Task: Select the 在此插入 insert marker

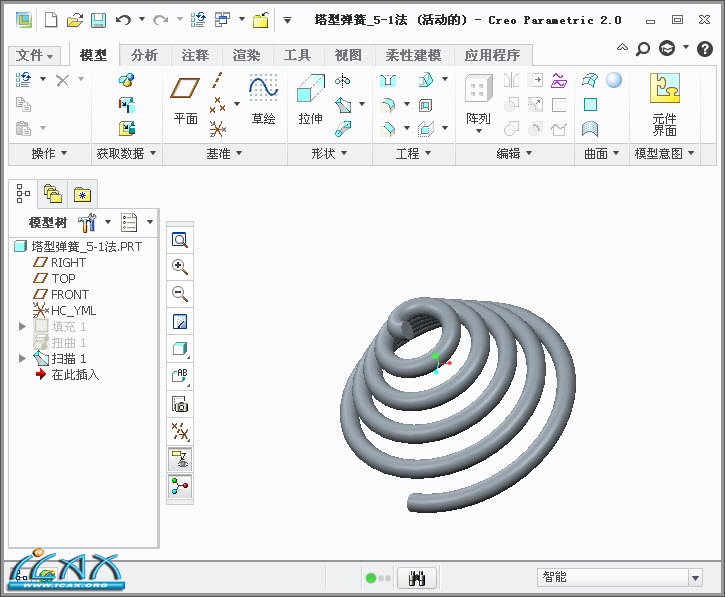Action: point(68,375)
